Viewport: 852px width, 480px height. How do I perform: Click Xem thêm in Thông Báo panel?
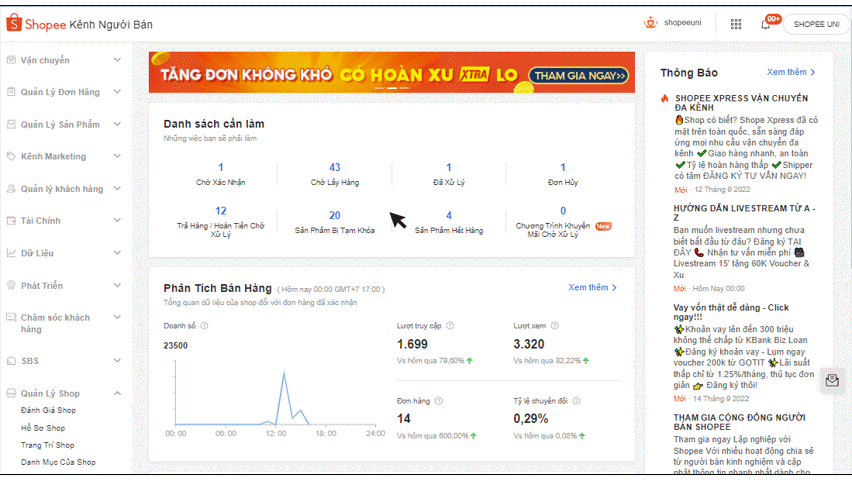point(791,72)
